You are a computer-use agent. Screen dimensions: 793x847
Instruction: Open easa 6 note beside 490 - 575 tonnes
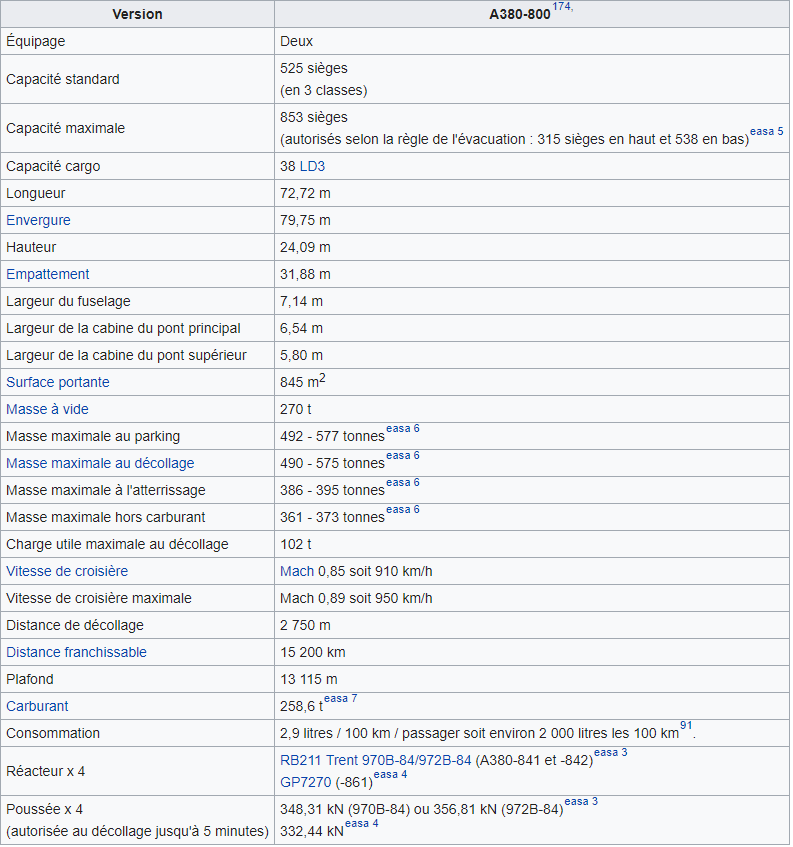pyautogui.click(x=402, y=455)
